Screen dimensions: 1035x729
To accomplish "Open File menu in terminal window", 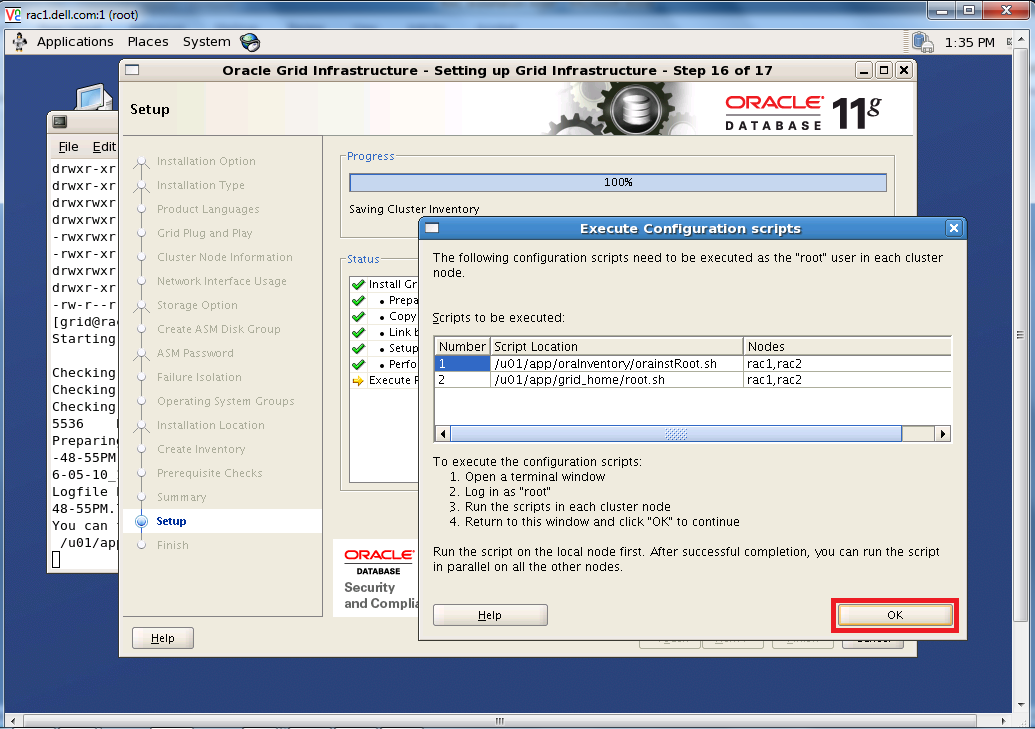I will pyautogui.click(x=68, y=147).
